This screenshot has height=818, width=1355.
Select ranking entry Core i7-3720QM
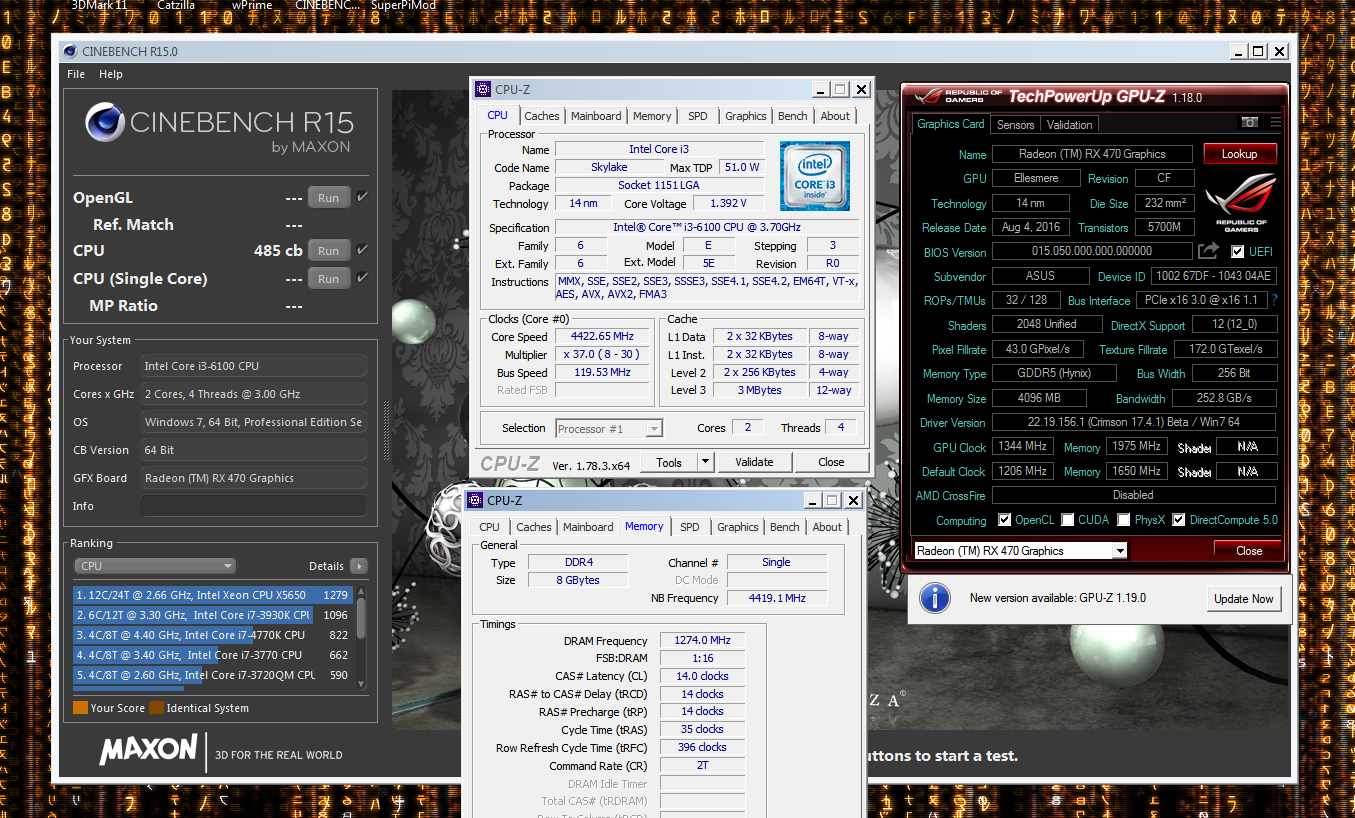pyautogui.click(x=213, y=675)
